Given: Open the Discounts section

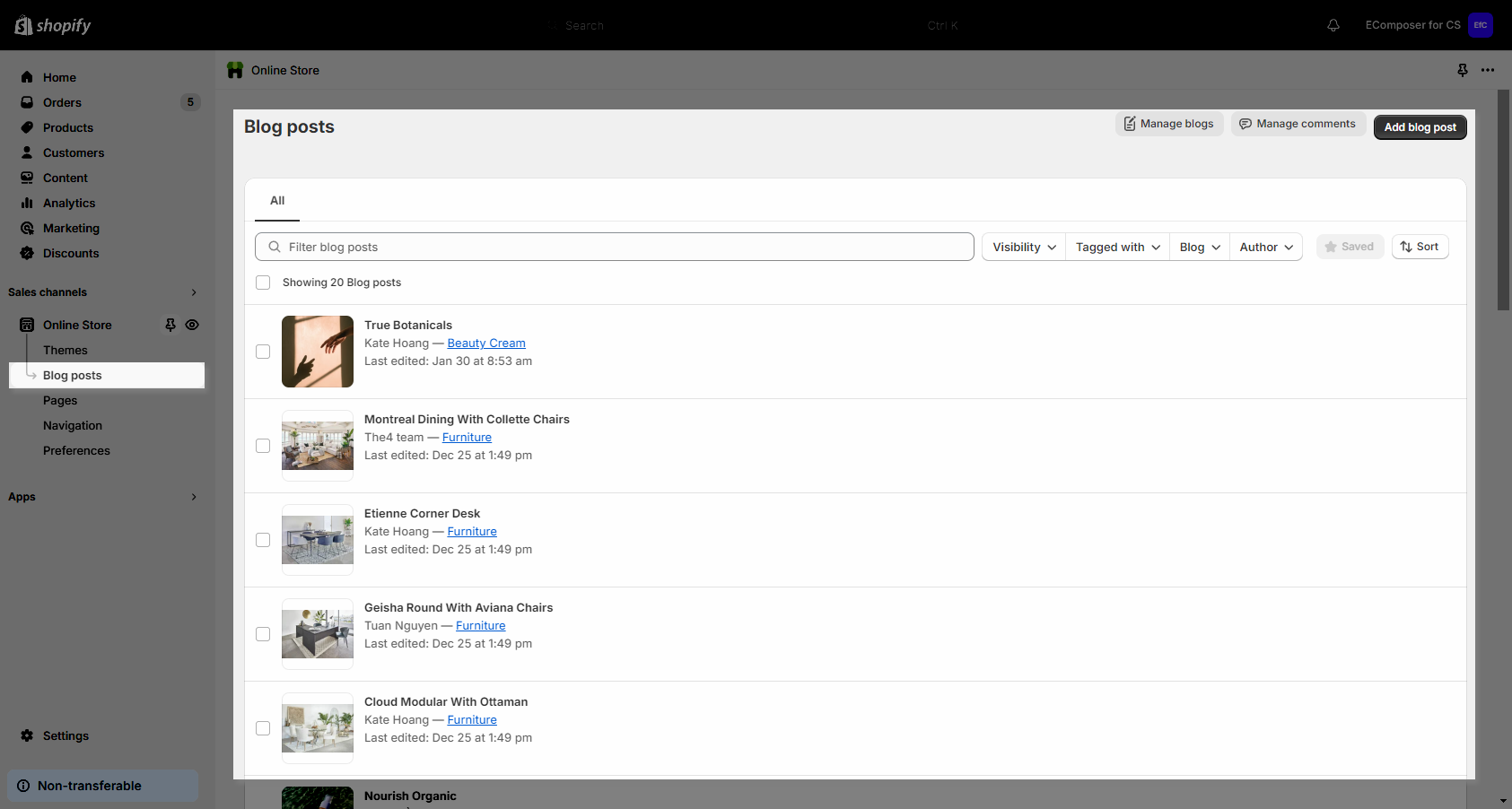Looking at the screenshot, I should pyautogui.click(x=71, y=253).
